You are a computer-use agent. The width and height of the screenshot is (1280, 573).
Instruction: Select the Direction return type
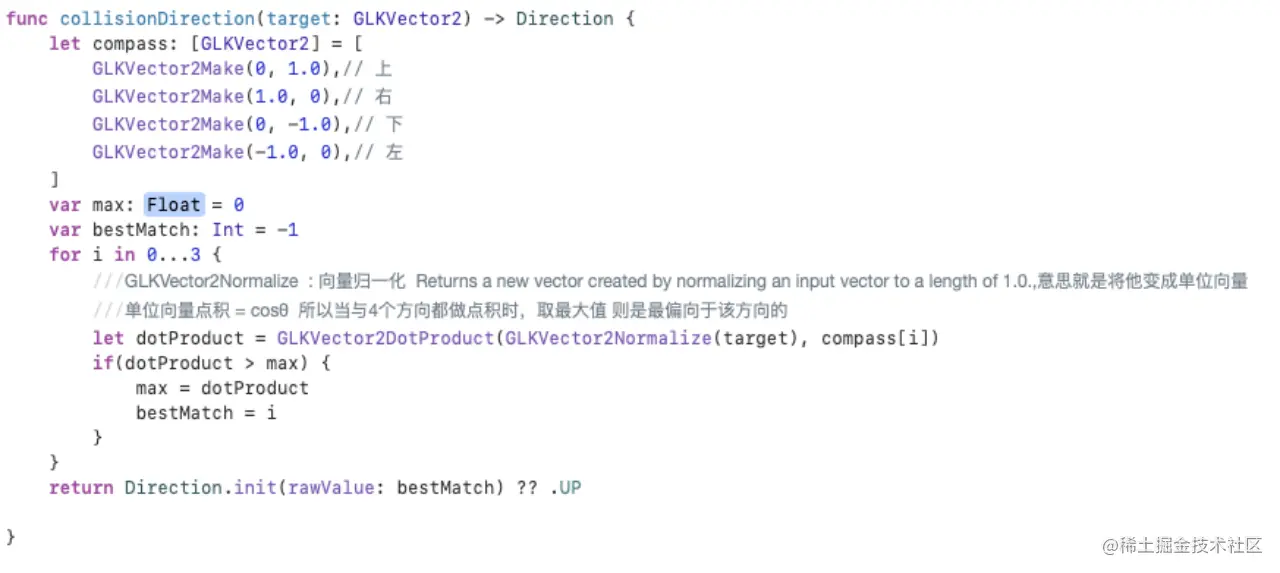click(x=564, y=19)
